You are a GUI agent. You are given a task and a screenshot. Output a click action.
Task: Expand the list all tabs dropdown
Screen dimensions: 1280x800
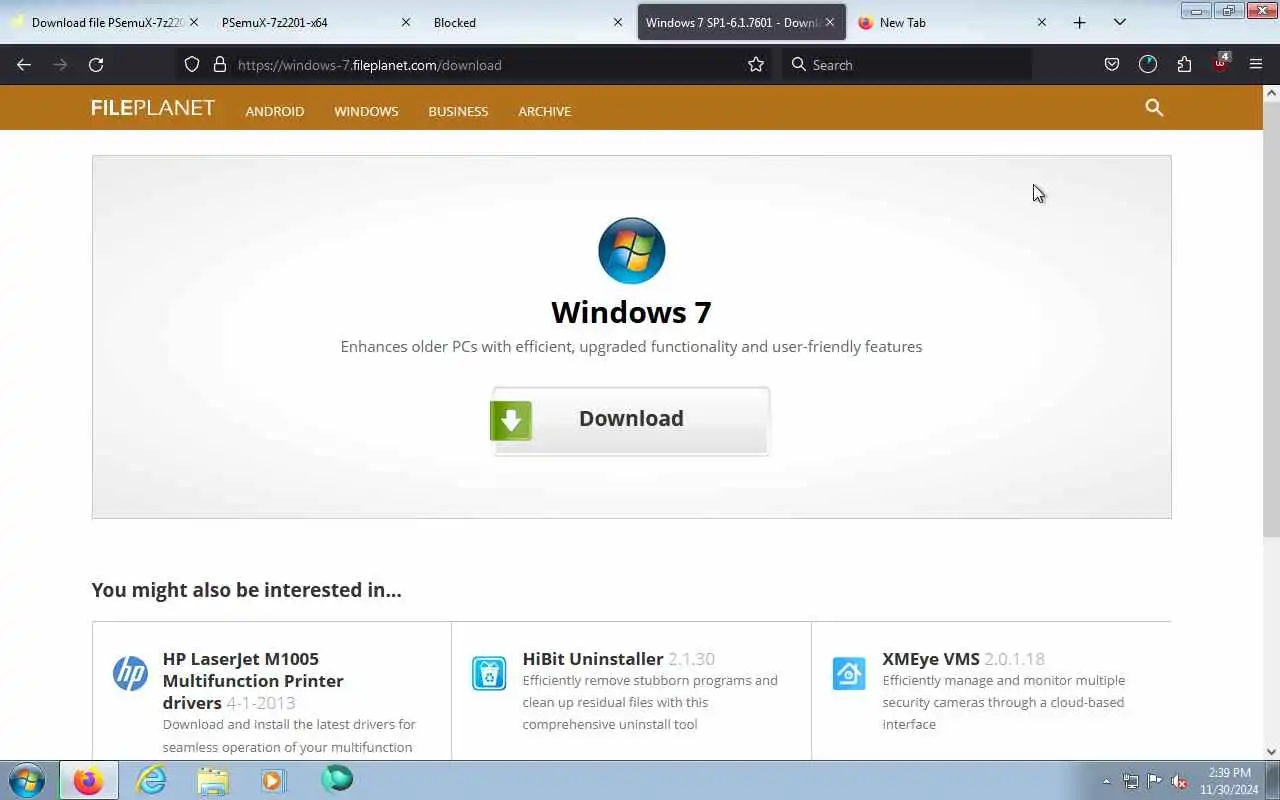tap(1120, 22)
